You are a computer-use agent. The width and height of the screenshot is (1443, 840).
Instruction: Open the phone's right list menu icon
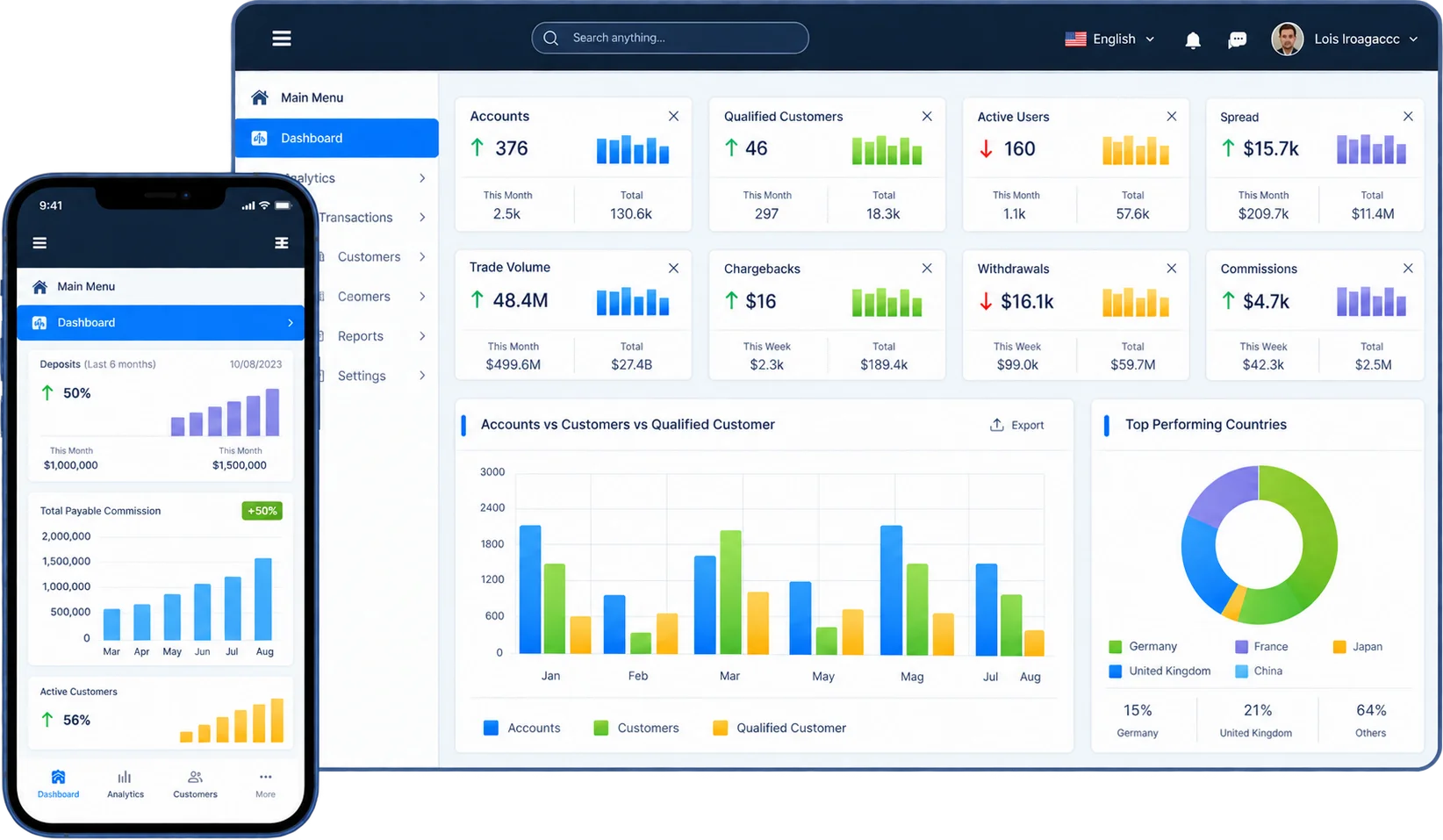282,243
